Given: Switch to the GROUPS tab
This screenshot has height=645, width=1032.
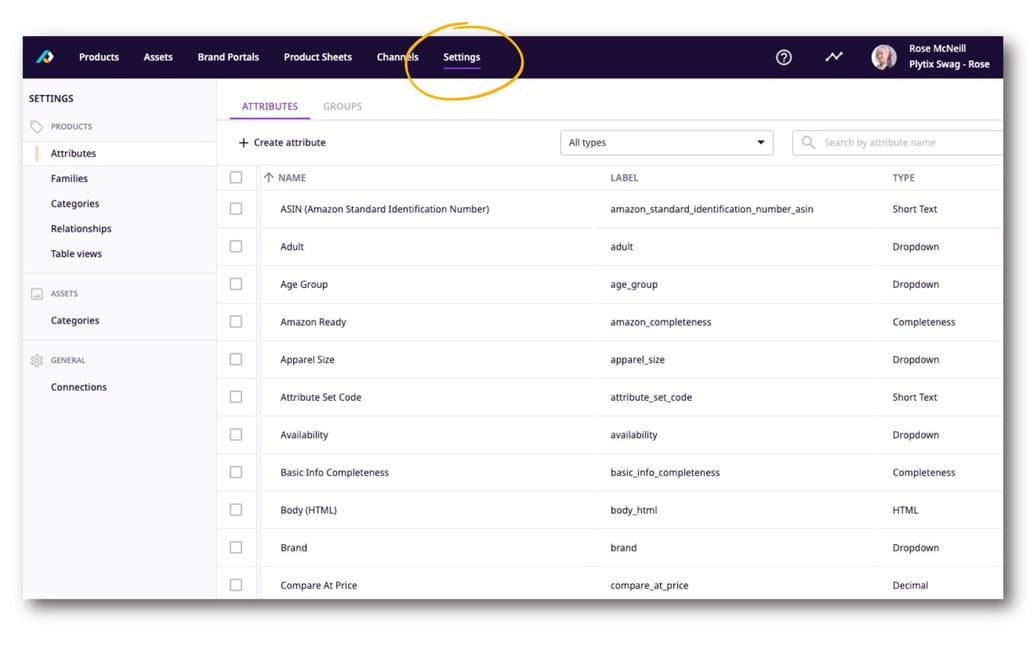Looking at the screenshot, I should 342,106.
